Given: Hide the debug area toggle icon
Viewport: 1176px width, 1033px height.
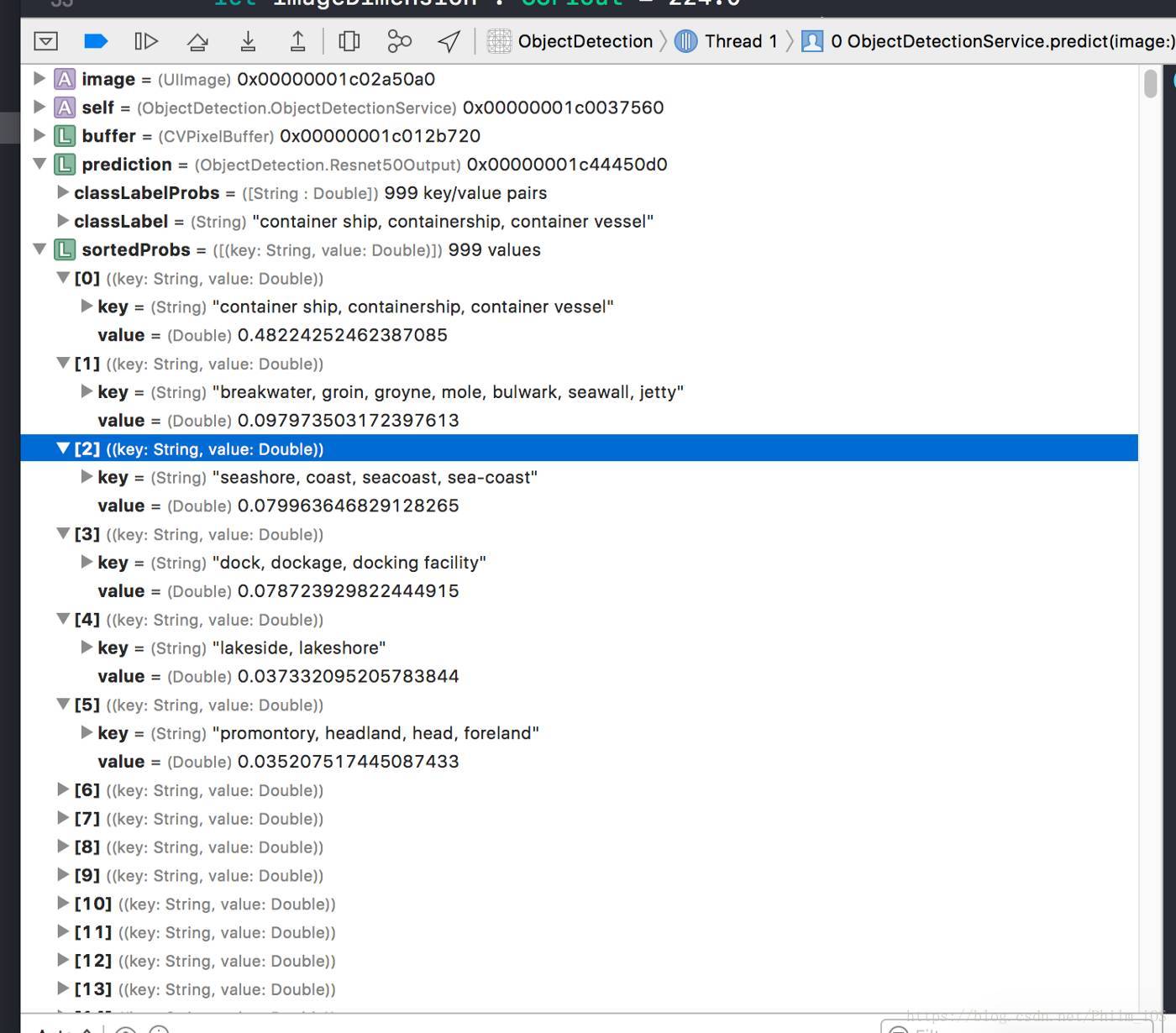Looking at the screenshot, I should [x=45, y=41].
